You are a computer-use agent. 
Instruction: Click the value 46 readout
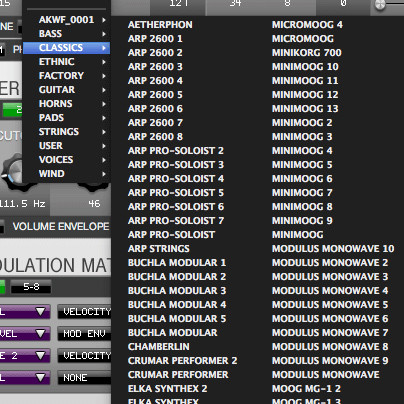pyautogui.click(x=94, y=204)
